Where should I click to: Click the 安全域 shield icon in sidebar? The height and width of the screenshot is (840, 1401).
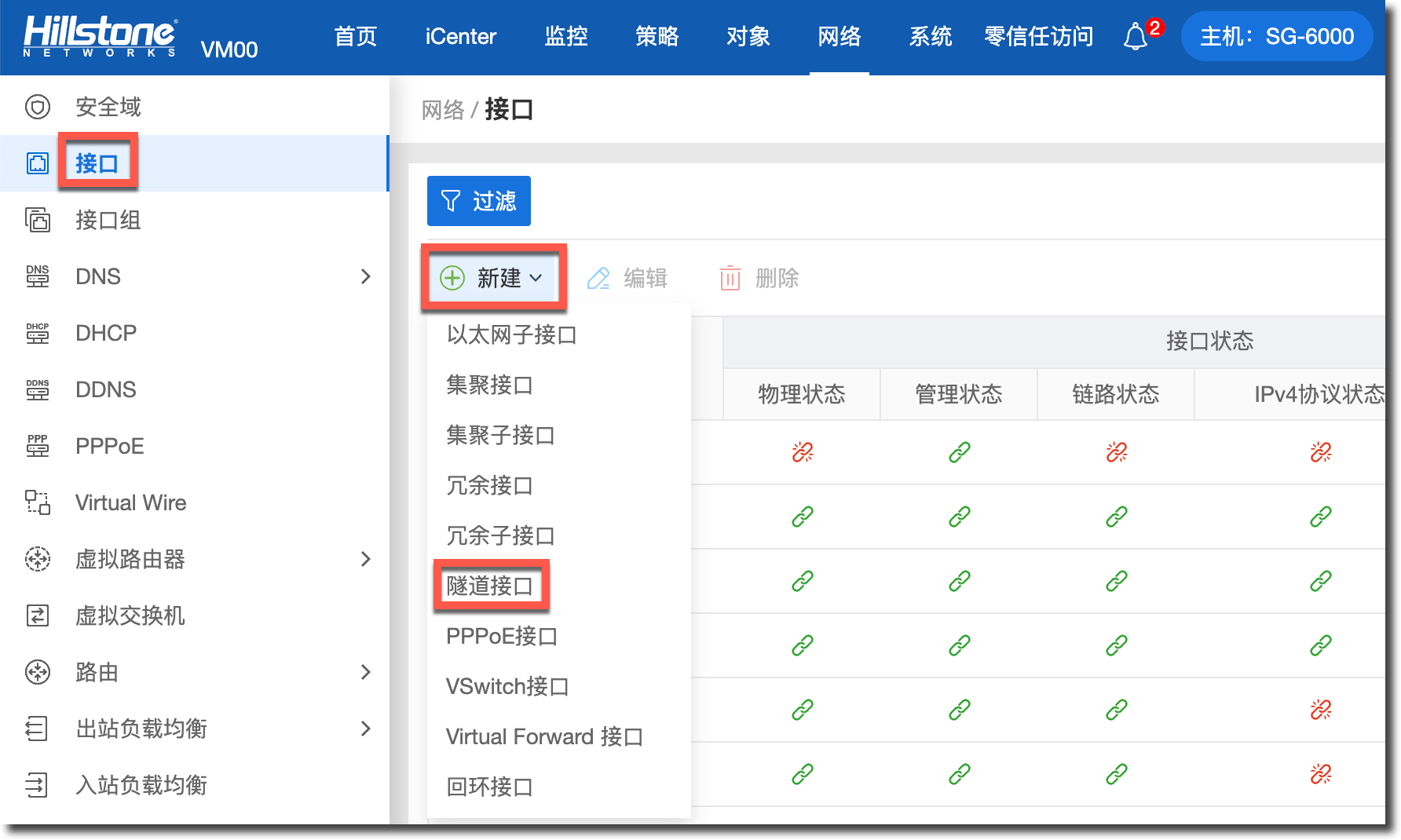(38, 107)
